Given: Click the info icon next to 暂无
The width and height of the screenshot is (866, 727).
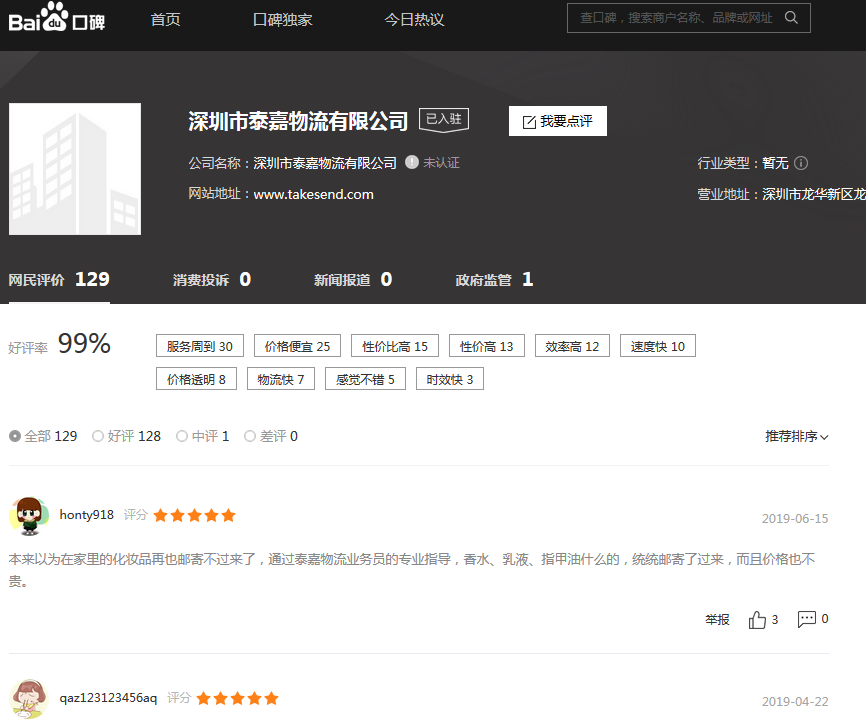Looking at the screenshot, I should 801,163.
